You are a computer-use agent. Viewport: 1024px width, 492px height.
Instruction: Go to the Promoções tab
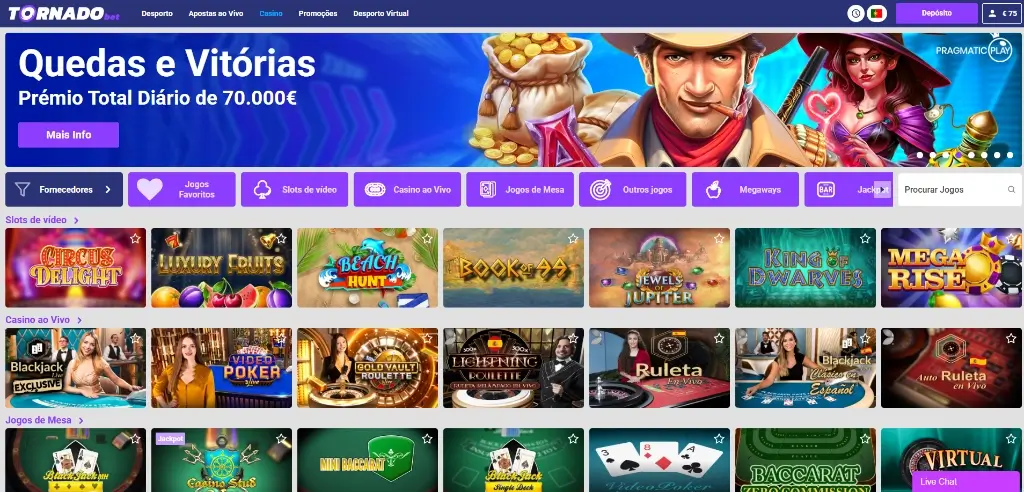click(x=318, y=13)
